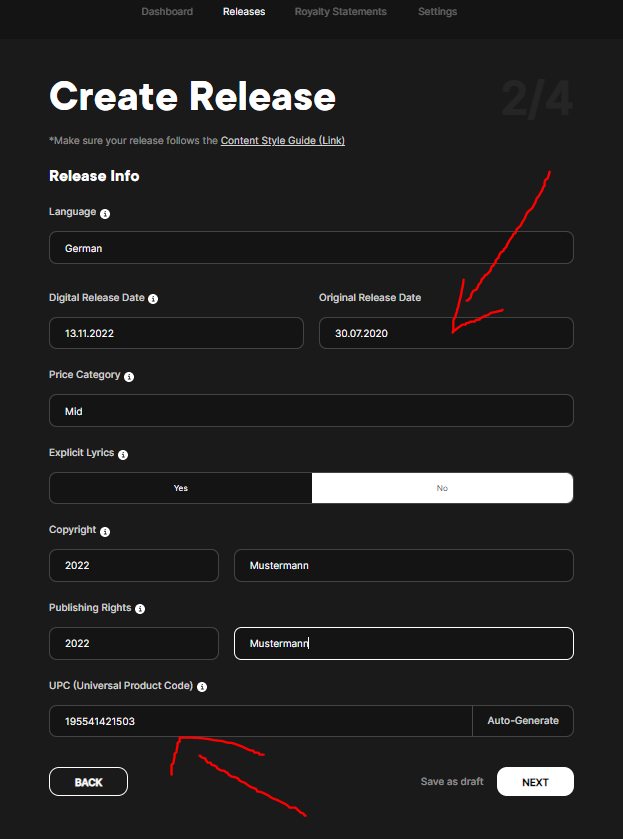The image size is (623, 839).
Task: Open the Original Release Date field
Action: pyautogui.click(x=446, y=333)
